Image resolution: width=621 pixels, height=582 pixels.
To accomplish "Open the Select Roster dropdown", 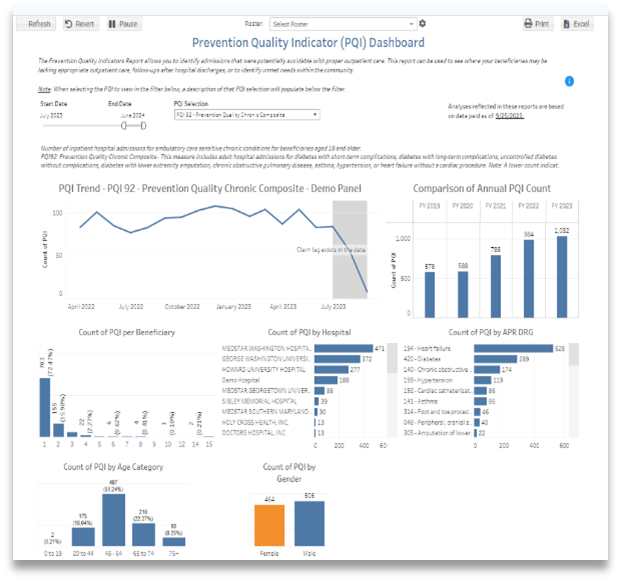I will point(342,23).
